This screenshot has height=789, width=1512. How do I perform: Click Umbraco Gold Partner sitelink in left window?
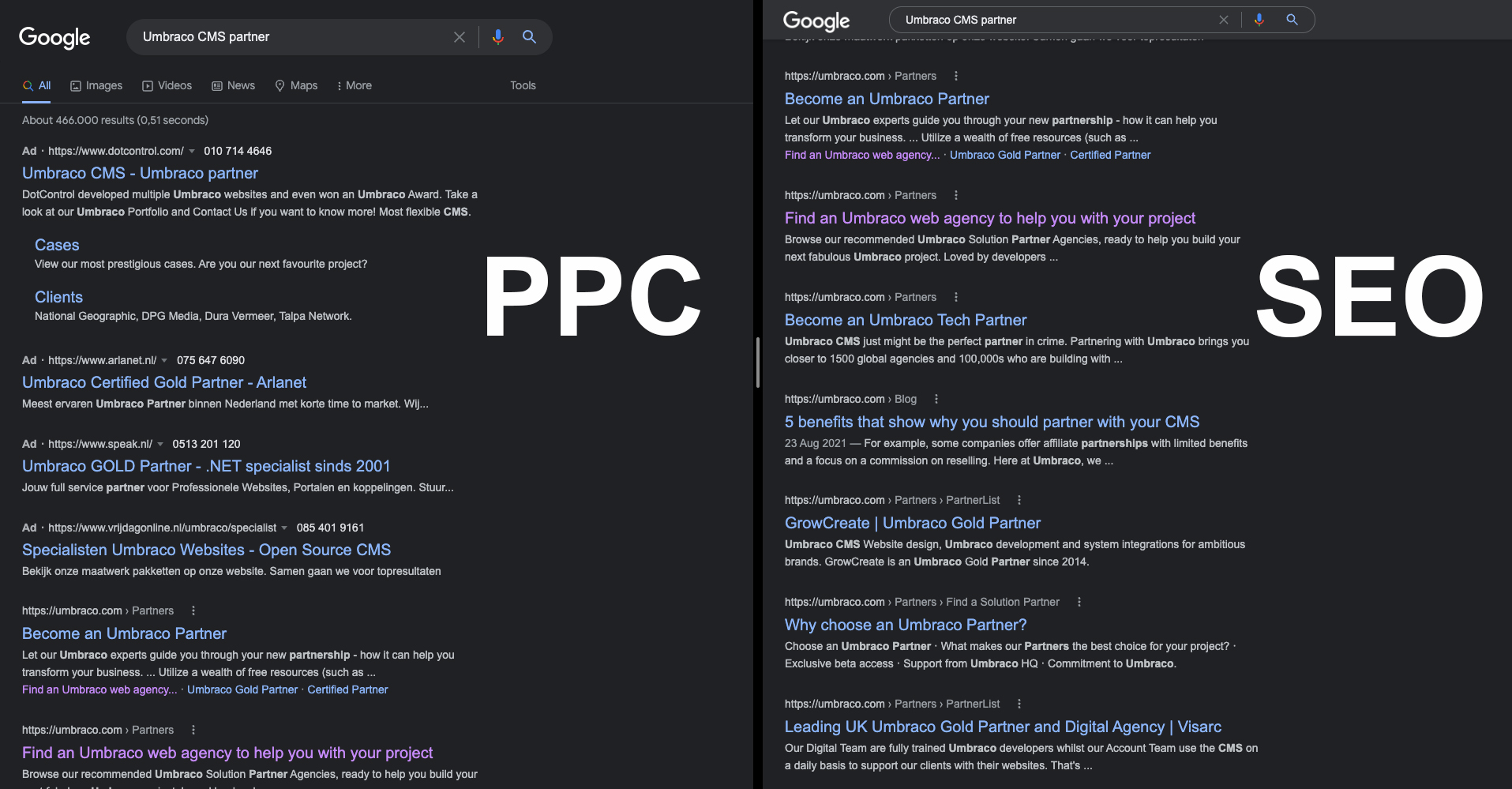tap(242, 689)
